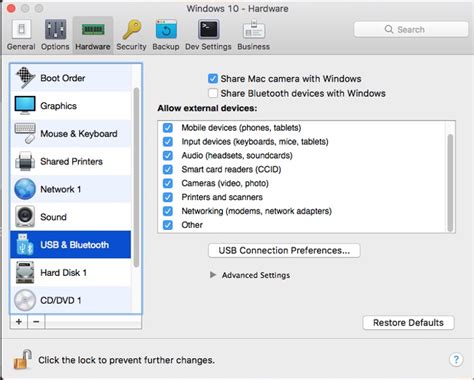Select Graphics monitor item in sidebar
This screenshot has height=380, width=474.
71,106
